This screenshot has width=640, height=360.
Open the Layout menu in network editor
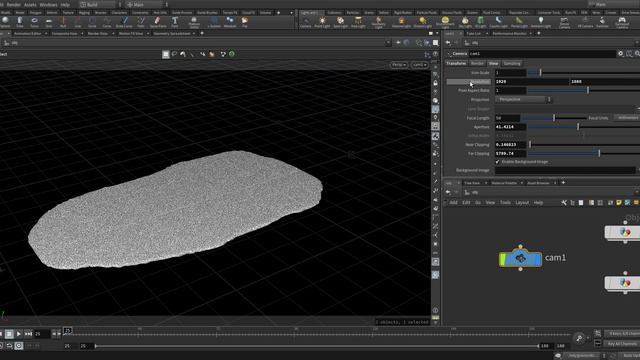[522, 202]
